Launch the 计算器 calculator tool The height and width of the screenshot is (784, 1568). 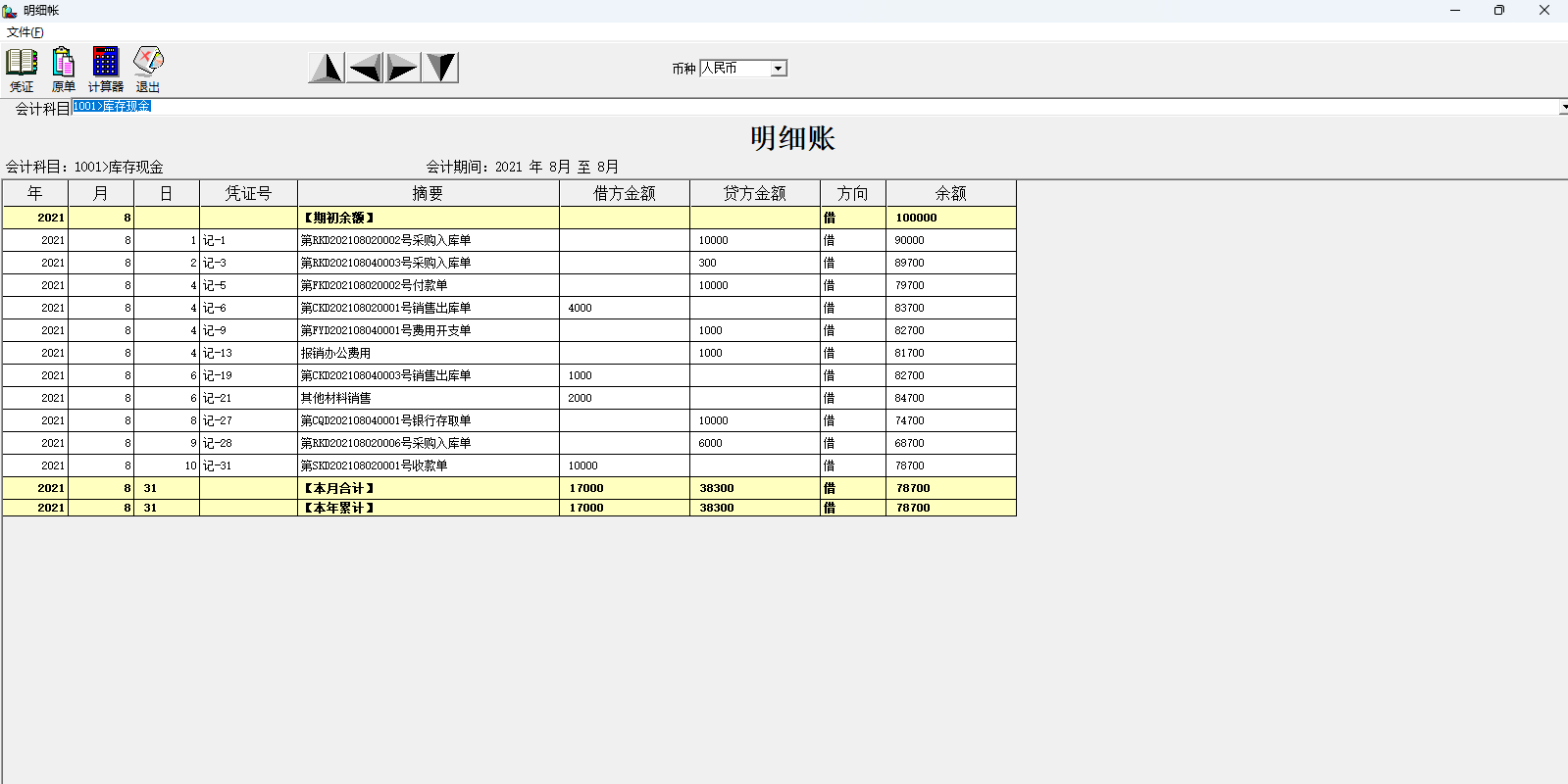point(105,69)
